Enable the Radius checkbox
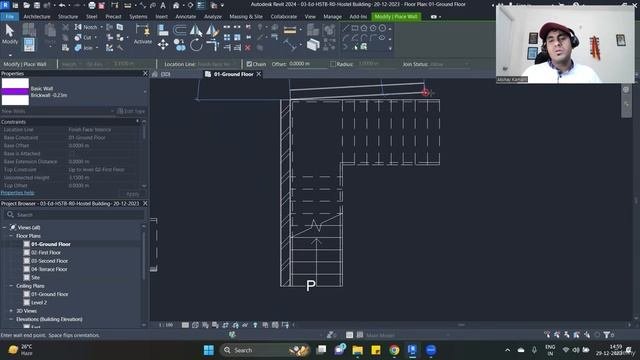Image resolution: width=640 pixels, height=360 pixels. coord(333,64)
